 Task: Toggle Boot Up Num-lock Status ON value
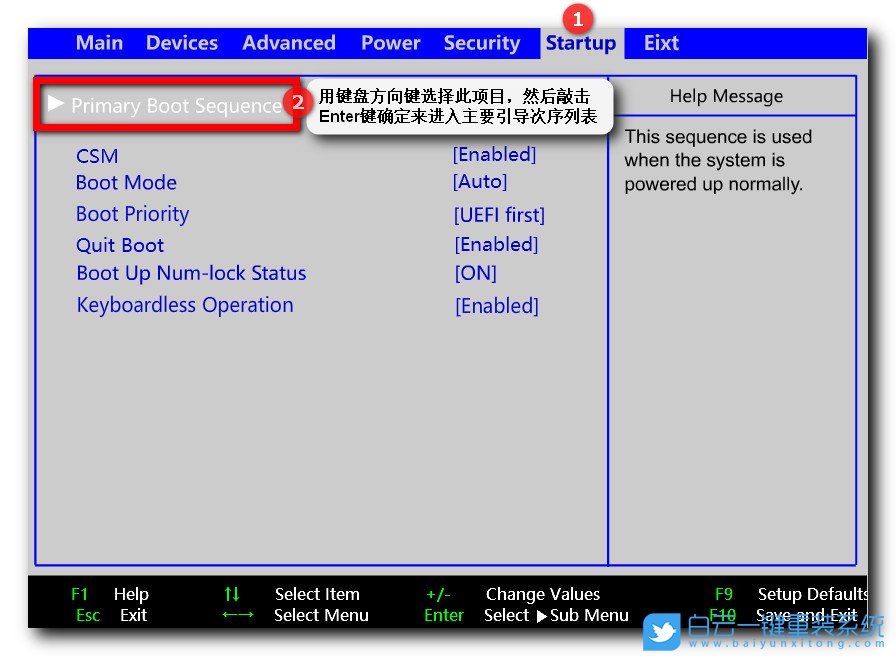click(x=475, y=274)
